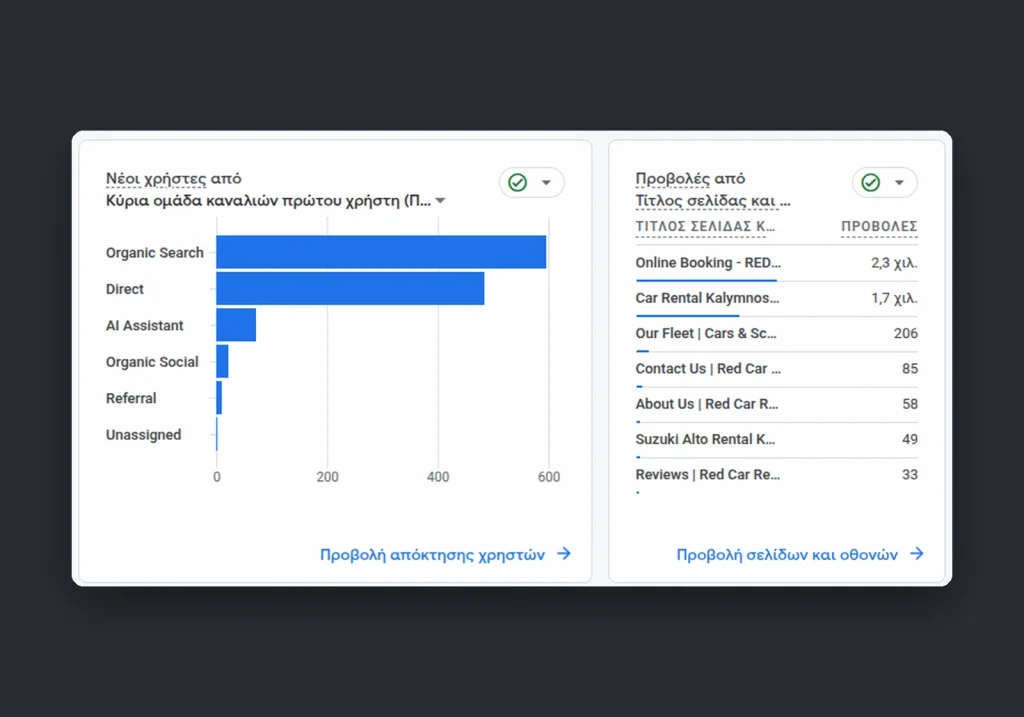This screenshot has width=1024, height=717.
Task: Click 'ΠΡΟΒΟΛΕΣ' column header
Action: (x=879, y=227)
